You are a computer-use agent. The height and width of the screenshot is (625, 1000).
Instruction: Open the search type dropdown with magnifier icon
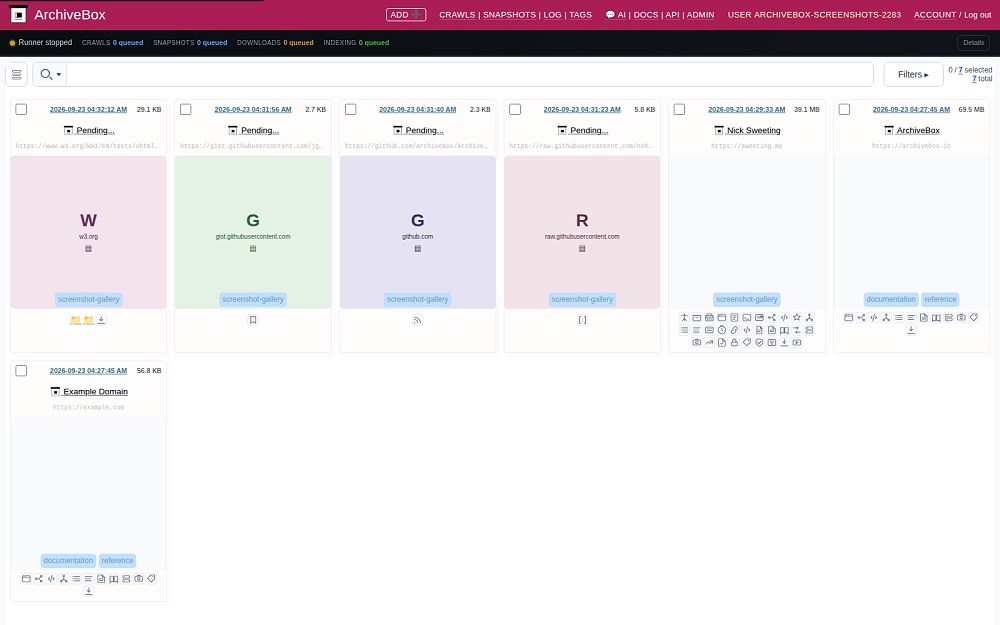click(50, 75)
